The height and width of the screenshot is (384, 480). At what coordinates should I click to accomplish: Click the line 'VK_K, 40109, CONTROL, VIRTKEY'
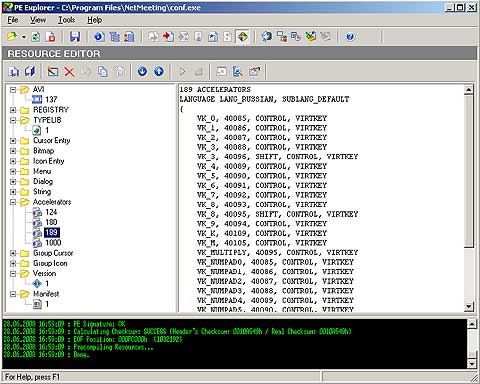point(262,233)
